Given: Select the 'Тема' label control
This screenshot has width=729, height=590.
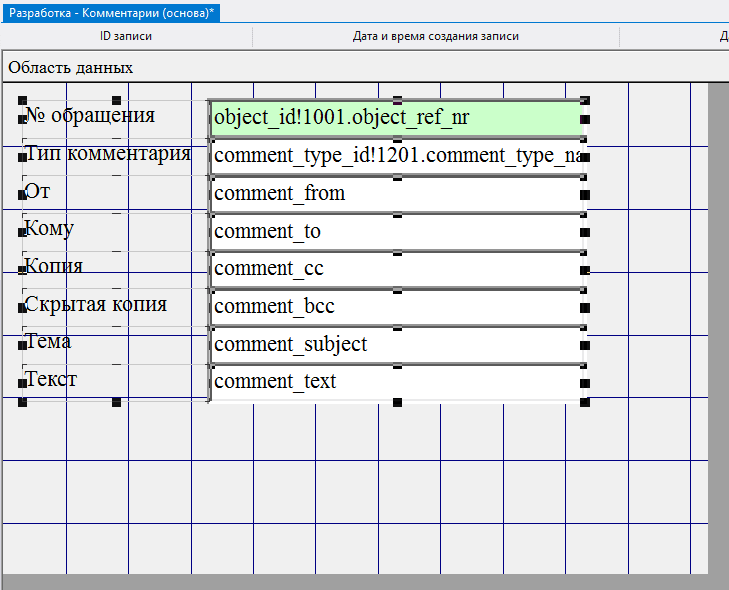Looking at the screenshot, I should pyautogui.click(x=48, y=342).
